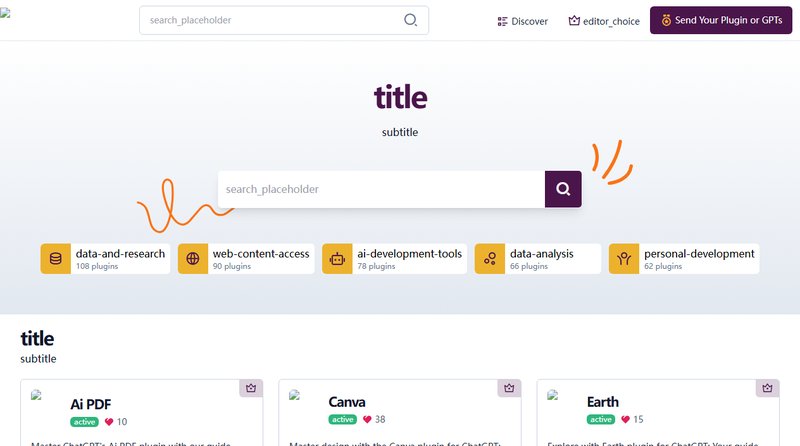This screenshot has height=446, width=800.
Task: Click the web-content-access globe icon
Action: (x=193, y=259)
